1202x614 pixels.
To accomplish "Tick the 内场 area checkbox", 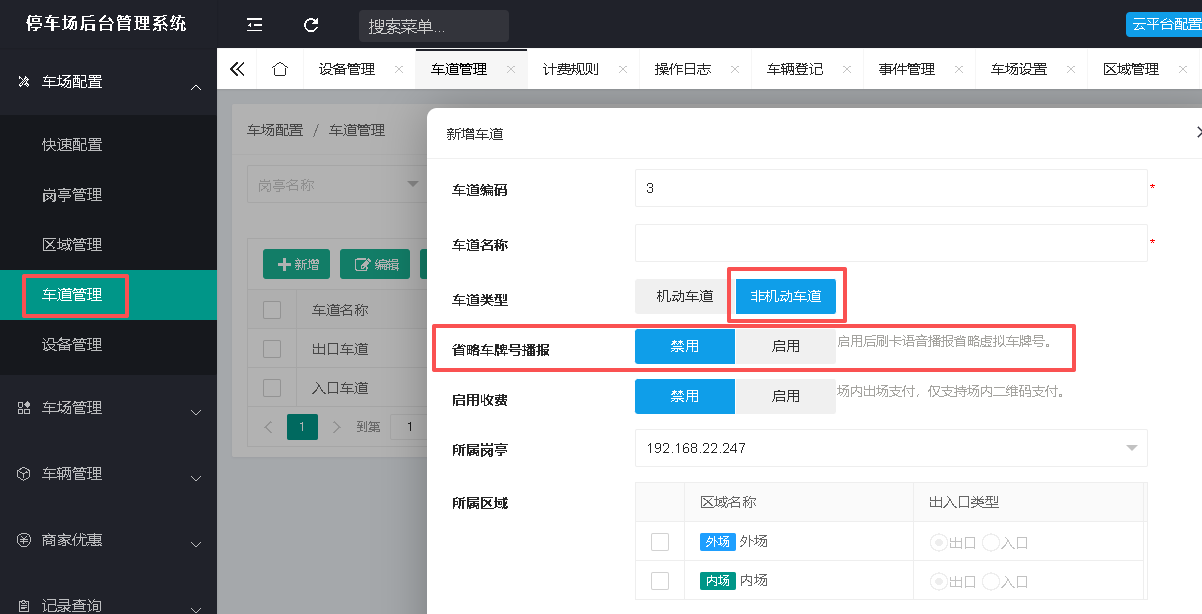I will 660,581.
